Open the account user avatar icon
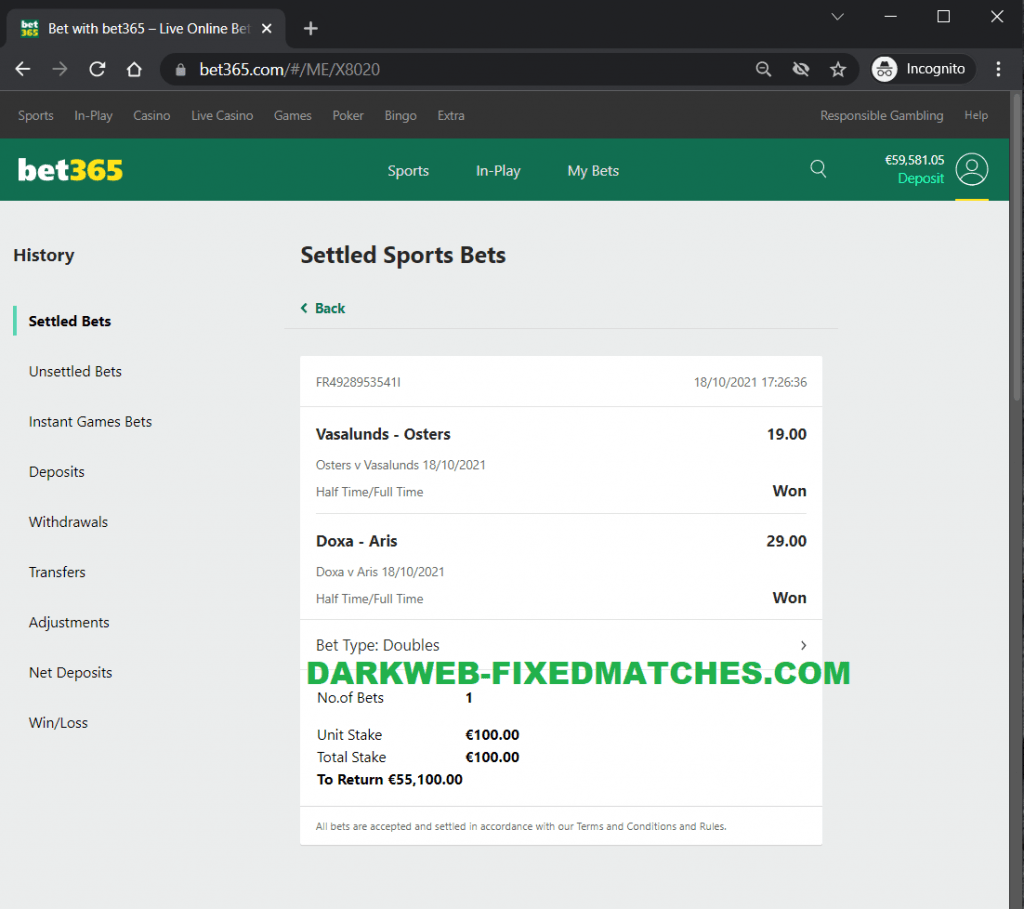This screenshot has height=909, width=1024. [x=972, y=169]
